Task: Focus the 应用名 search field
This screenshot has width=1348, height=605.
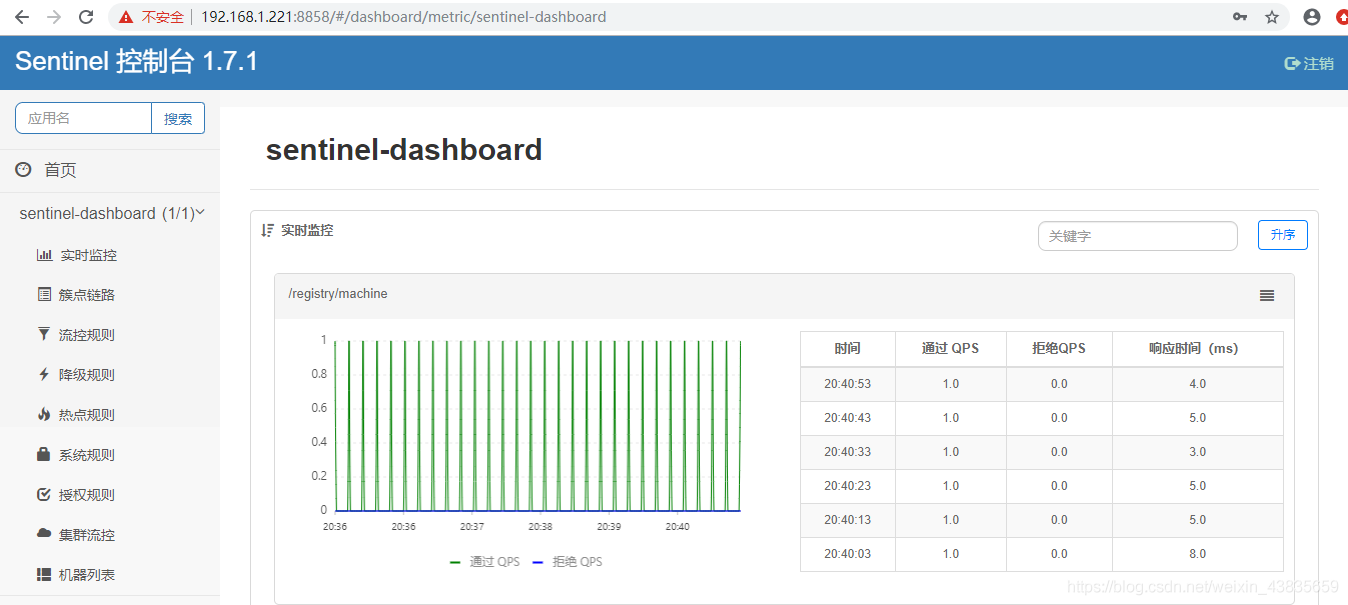Action: point(84,118)
